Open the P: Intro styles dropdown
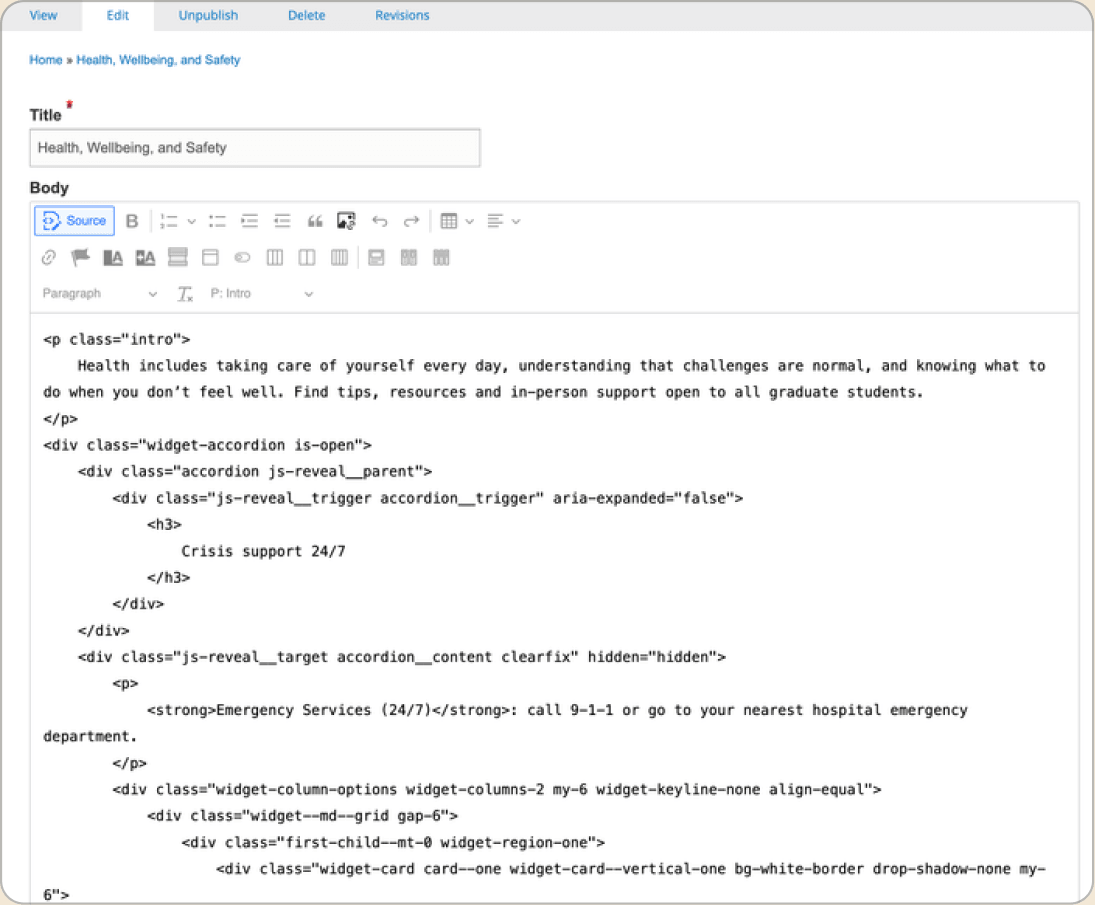 point(261,293)
